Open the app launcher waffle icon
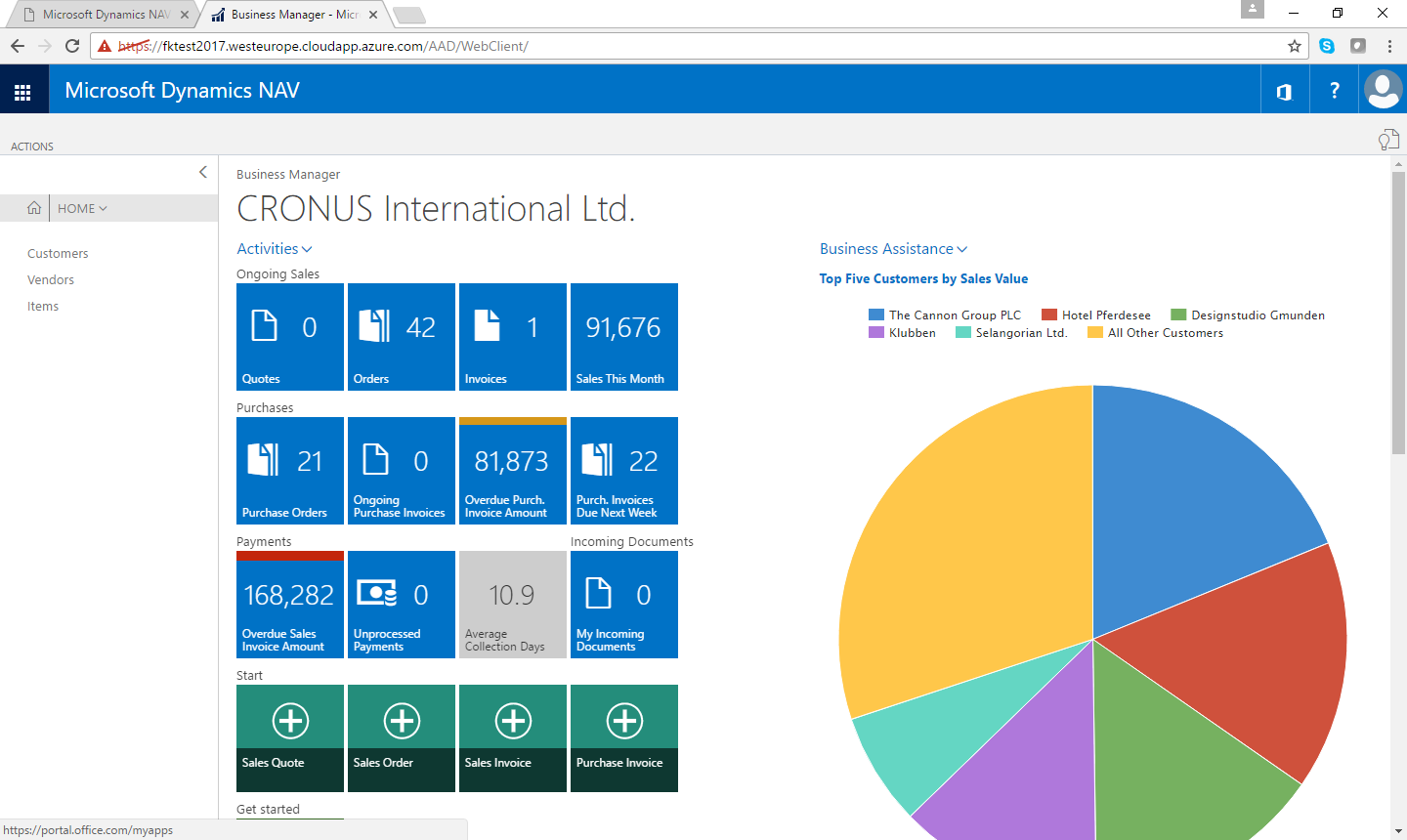The width and height of the screenshot is (1407, 840). 22,91
